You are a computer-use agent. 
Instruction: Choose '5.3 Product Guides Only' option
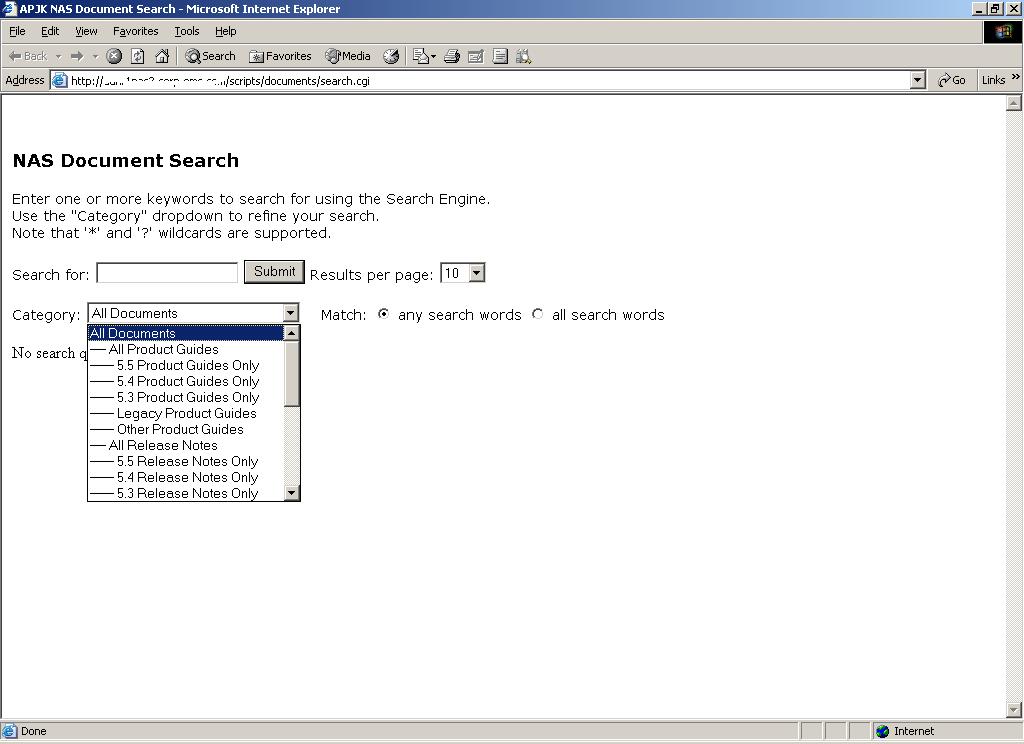186,397
